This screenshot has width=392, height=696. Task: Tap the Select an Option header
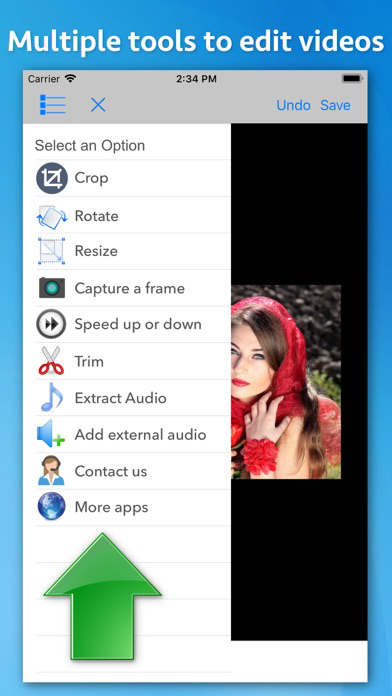click(x=90, y=146)
